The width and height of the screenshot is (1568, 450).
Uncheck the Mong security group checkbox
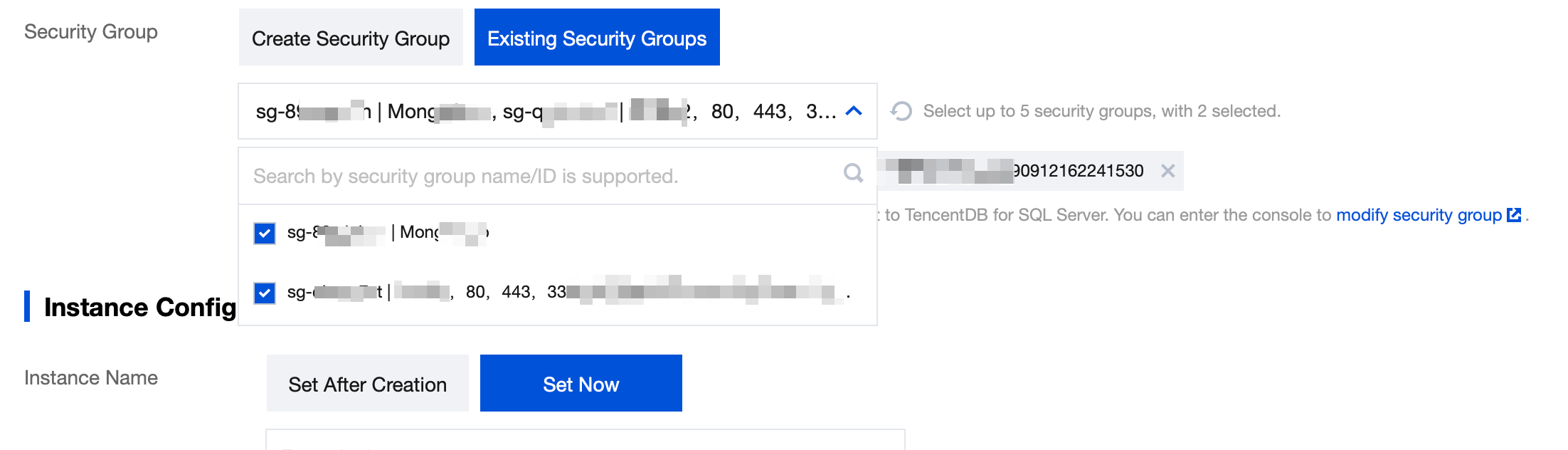[x=265, y=233]
